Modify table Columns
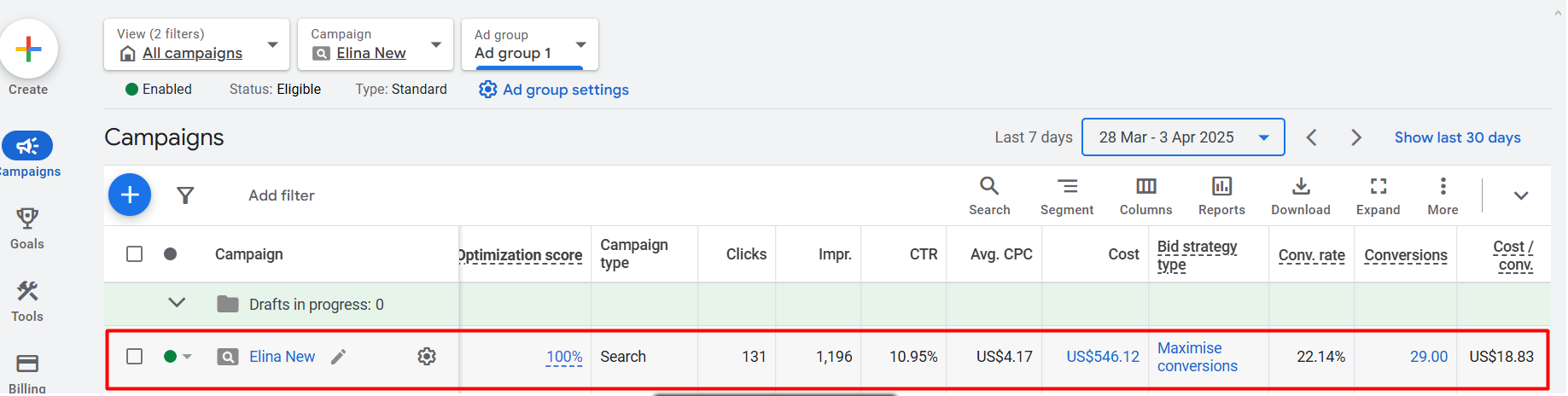The width and height of the screenshot is (1568, 396). coord(1145,195)
